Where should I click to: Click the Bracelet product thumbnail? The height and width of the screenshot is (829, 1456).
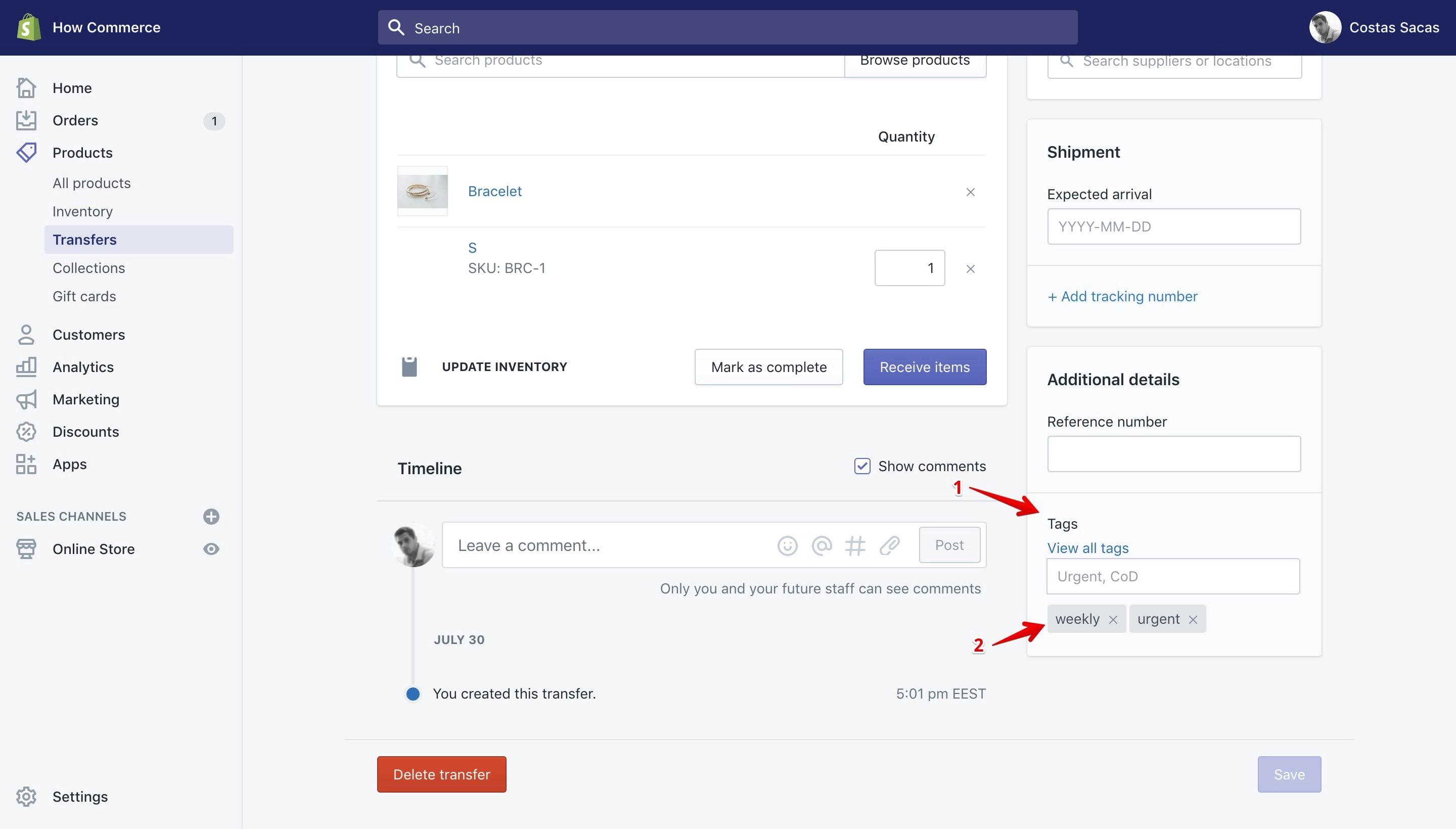point(423,191)
